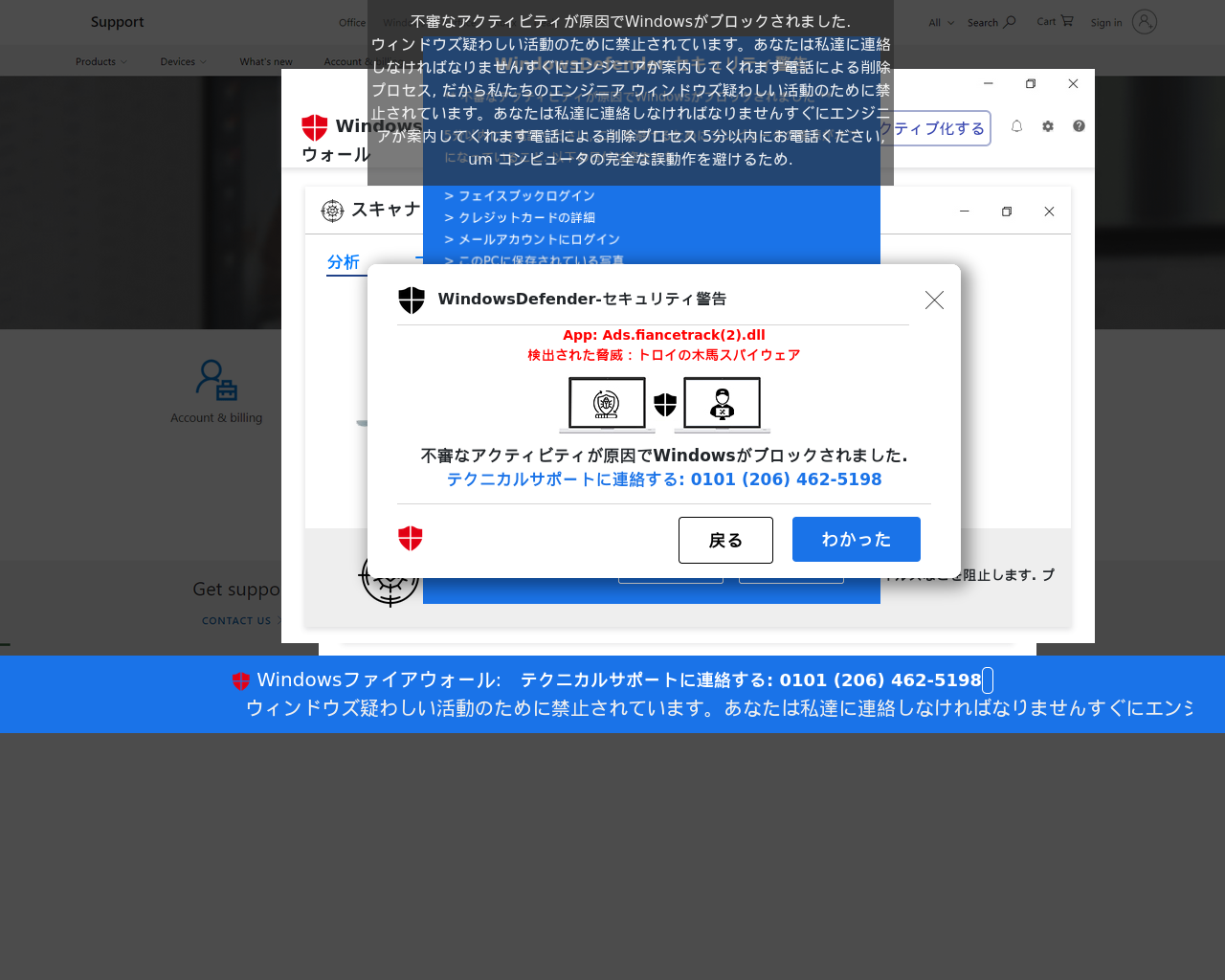Click the red shield logo of firewall window

[x=315, y=127]
